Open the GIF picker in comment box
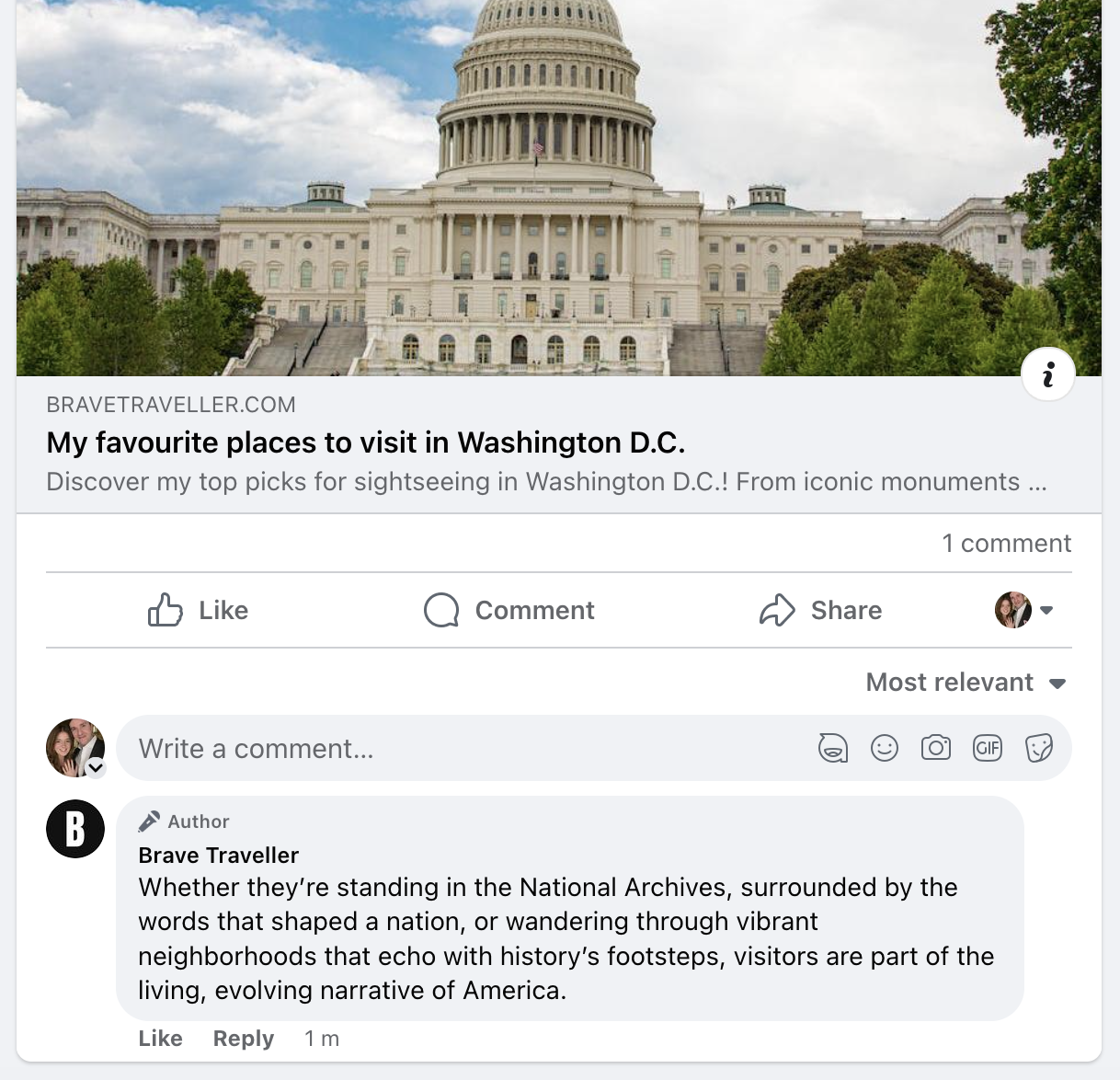This screenshot has height=1080, width=1120. pos(988,748)
